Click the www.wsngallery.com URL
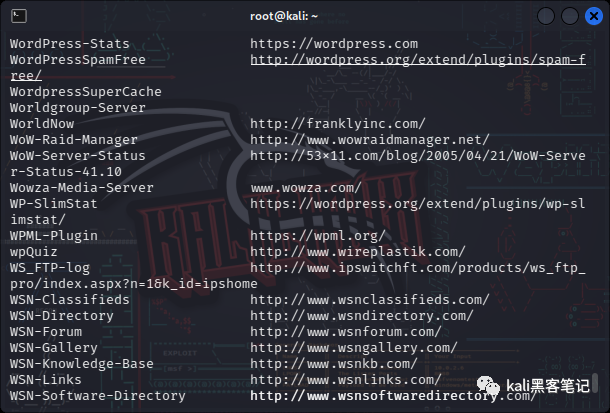Viewport: 610px width, 413px height. 354,348
